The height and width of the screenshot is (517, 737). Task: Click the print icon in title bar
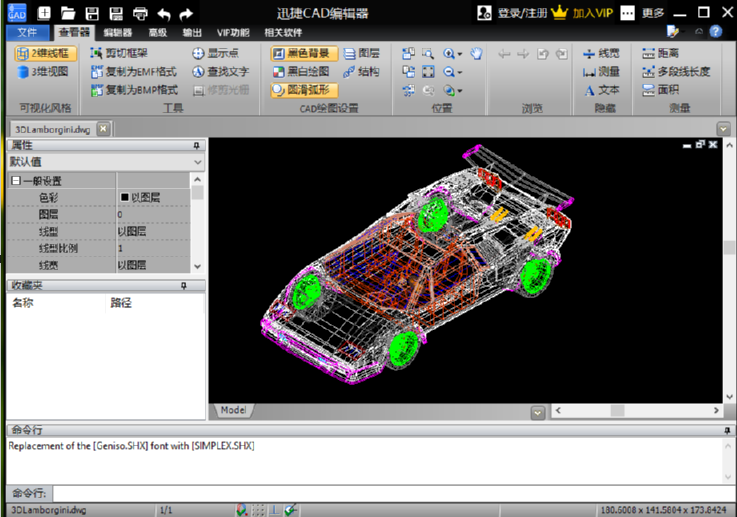(140, 14)
